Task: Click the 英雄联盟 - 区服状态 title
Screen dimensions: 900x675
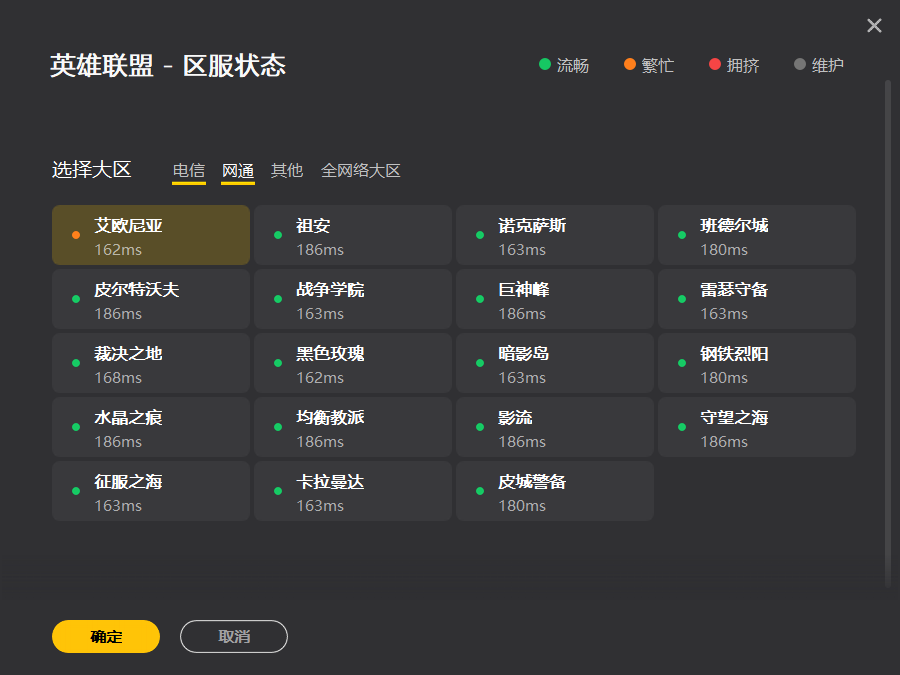Action: [168, 65]
